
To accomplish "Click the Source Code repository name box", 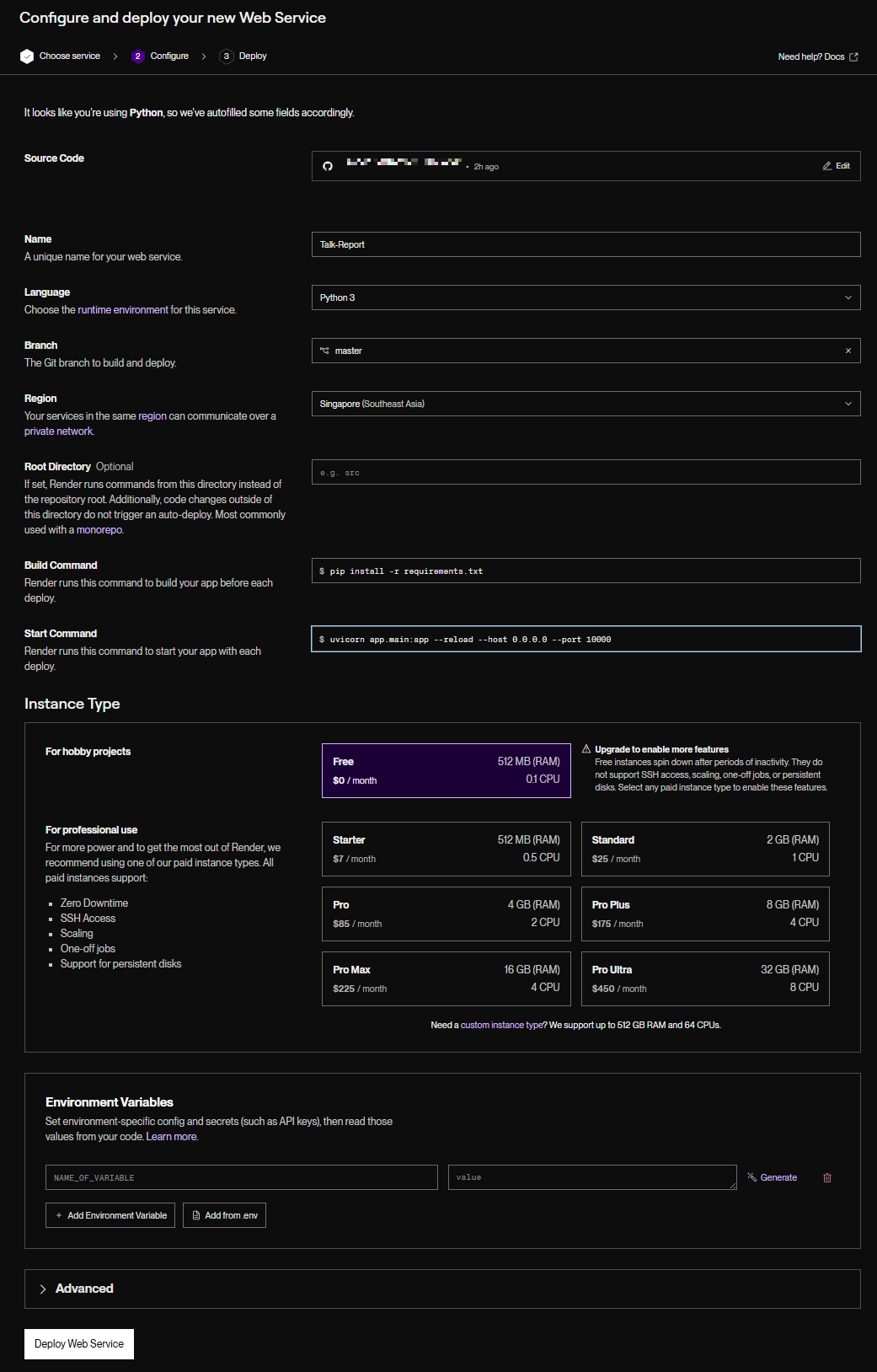I will tap(586, 166).
